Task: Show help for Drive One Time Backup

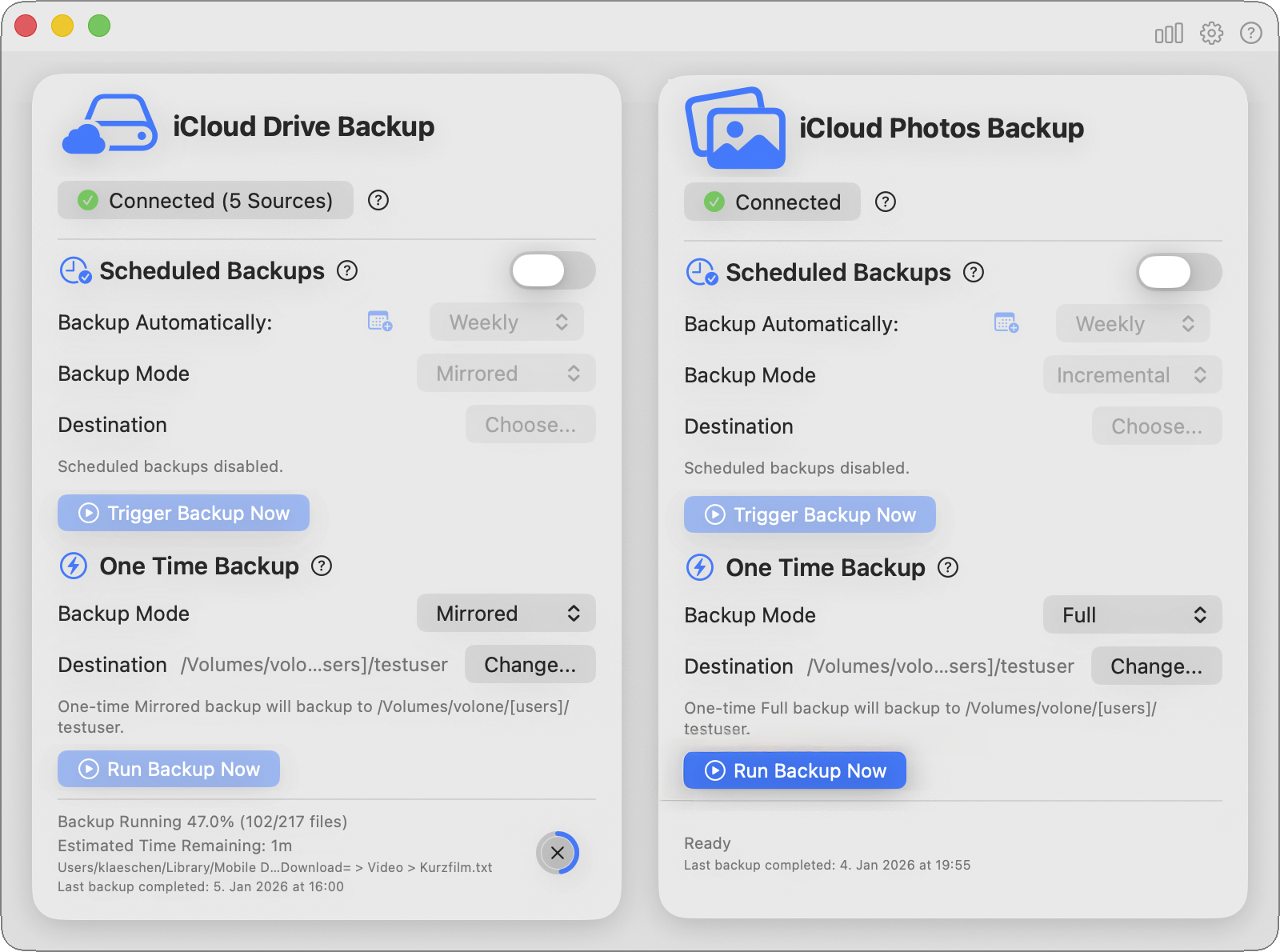Action: click(x=322, y=566)
